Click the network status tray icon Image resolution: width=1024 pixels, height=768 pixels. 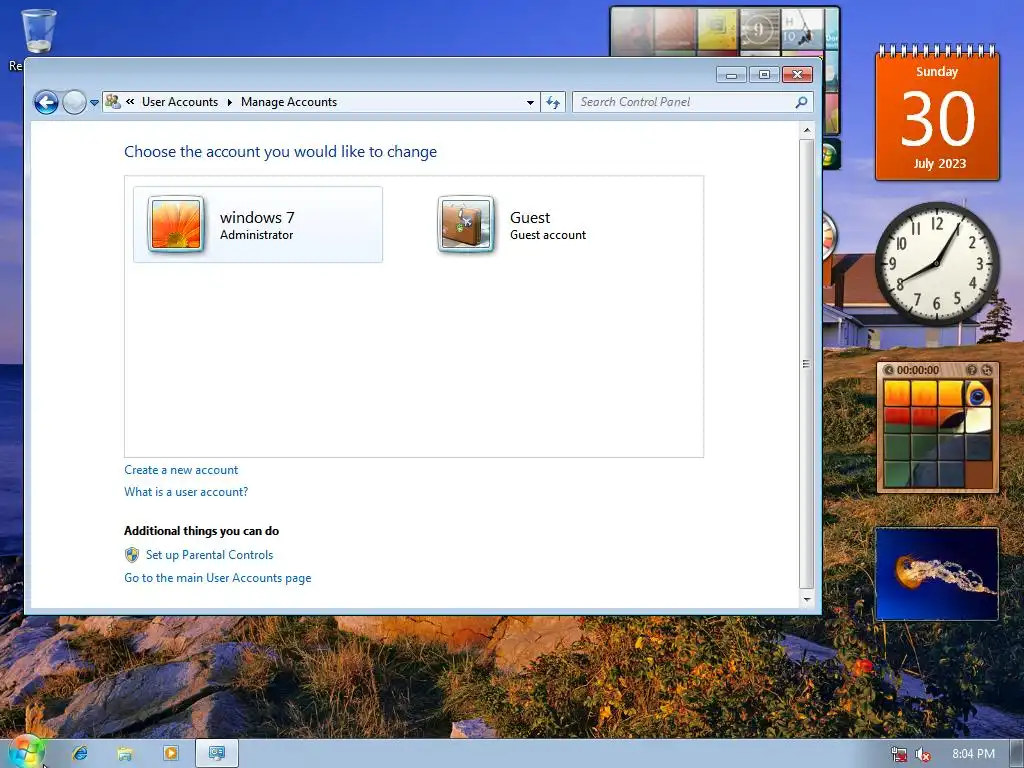[899, 754]
